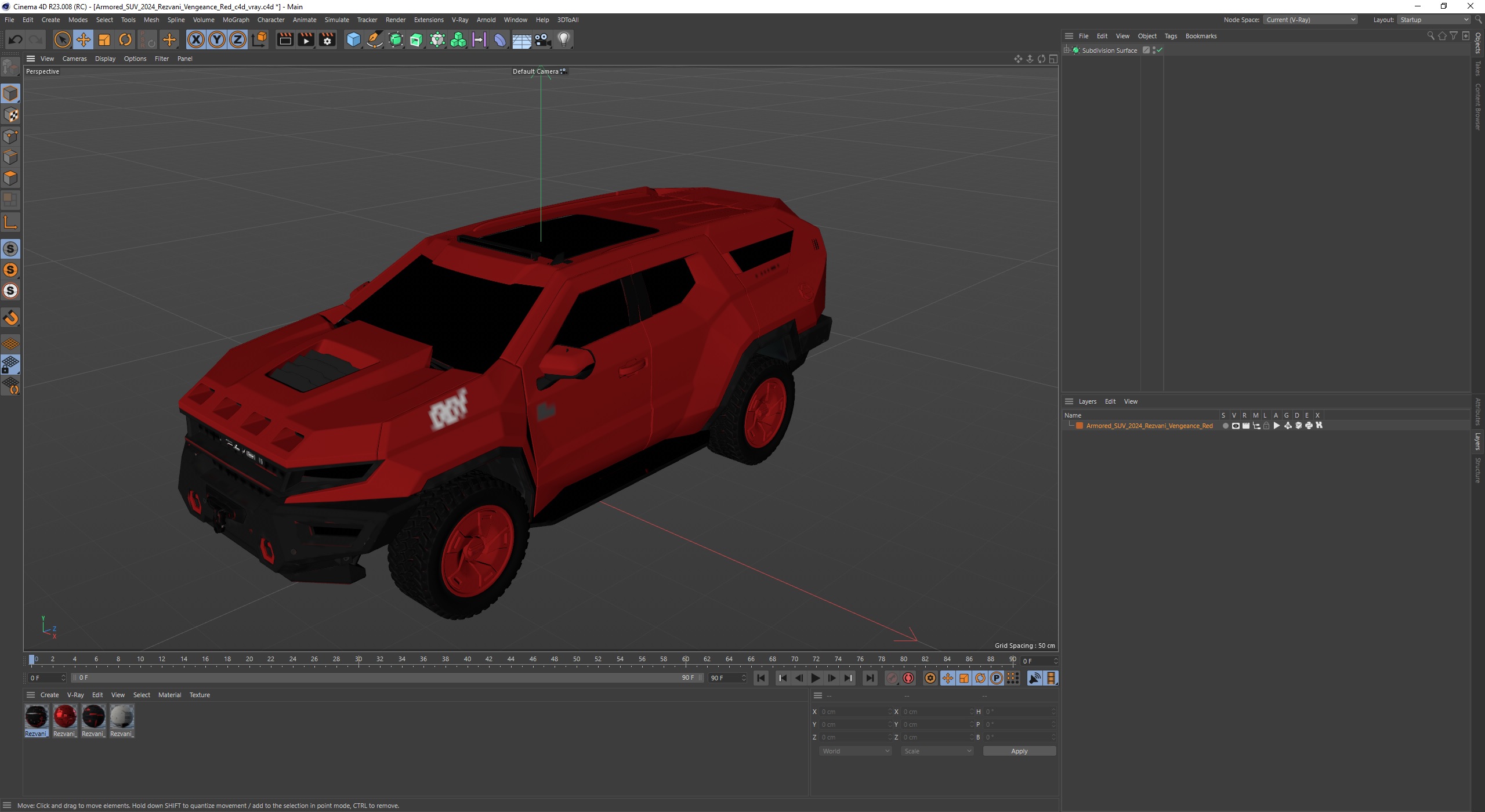Viewport: 1485px width, 812px height.
Task: Open World coordinate dropdown
Action: [856, 751]
